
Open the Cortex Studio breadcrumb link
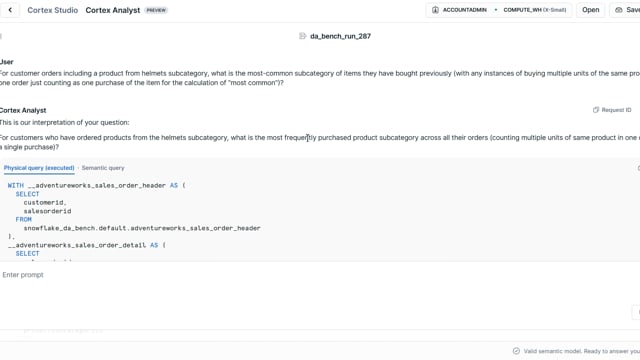click(x=52, y=10)
